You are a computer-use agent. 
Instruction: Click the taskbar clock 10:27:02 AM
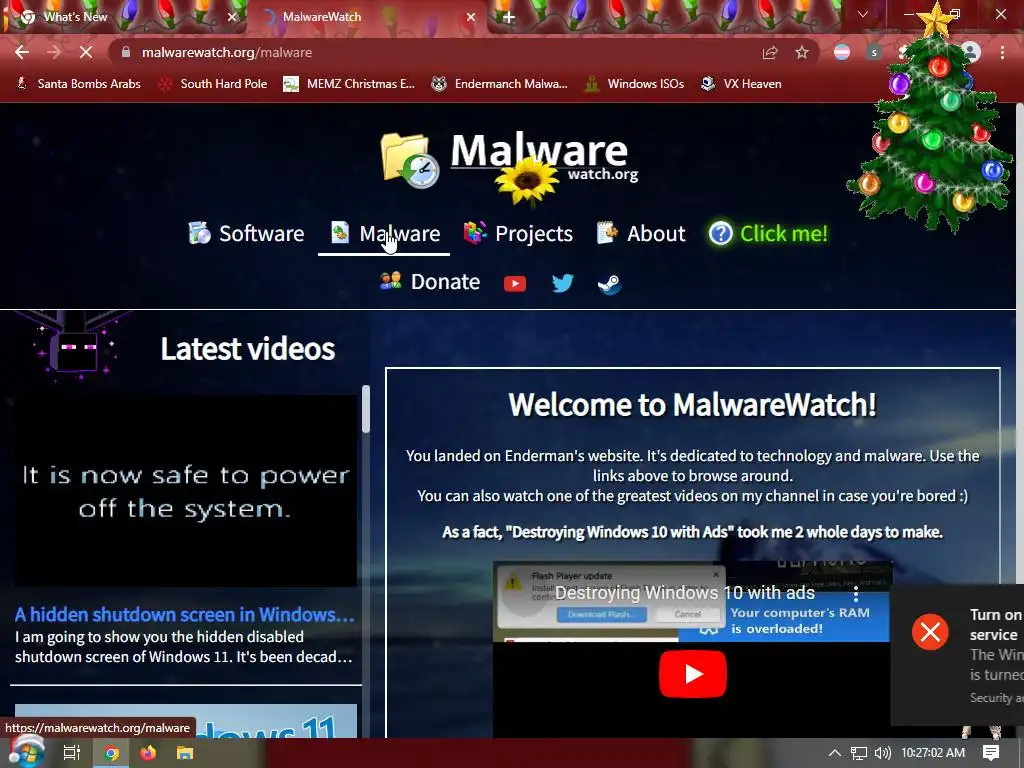(x=933, y=753)
